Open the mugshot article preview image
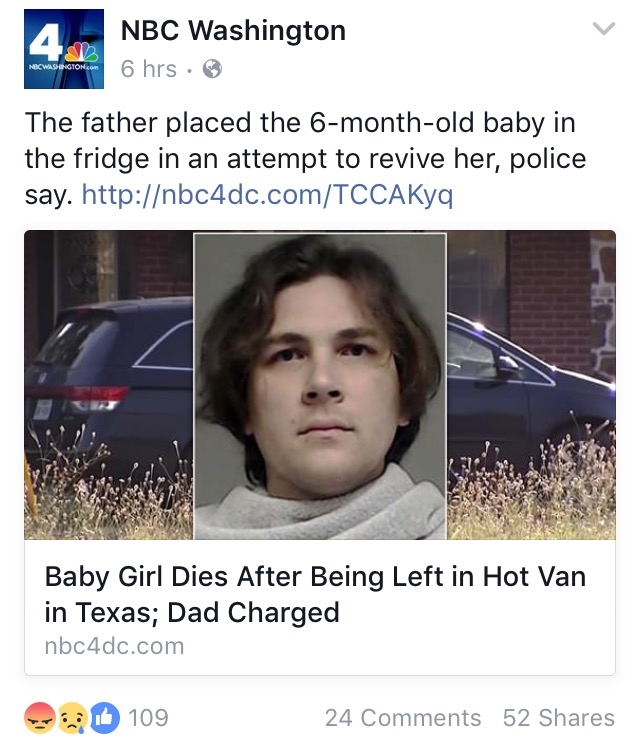Viewport: 640px width, 749px height. pos(320,386)
